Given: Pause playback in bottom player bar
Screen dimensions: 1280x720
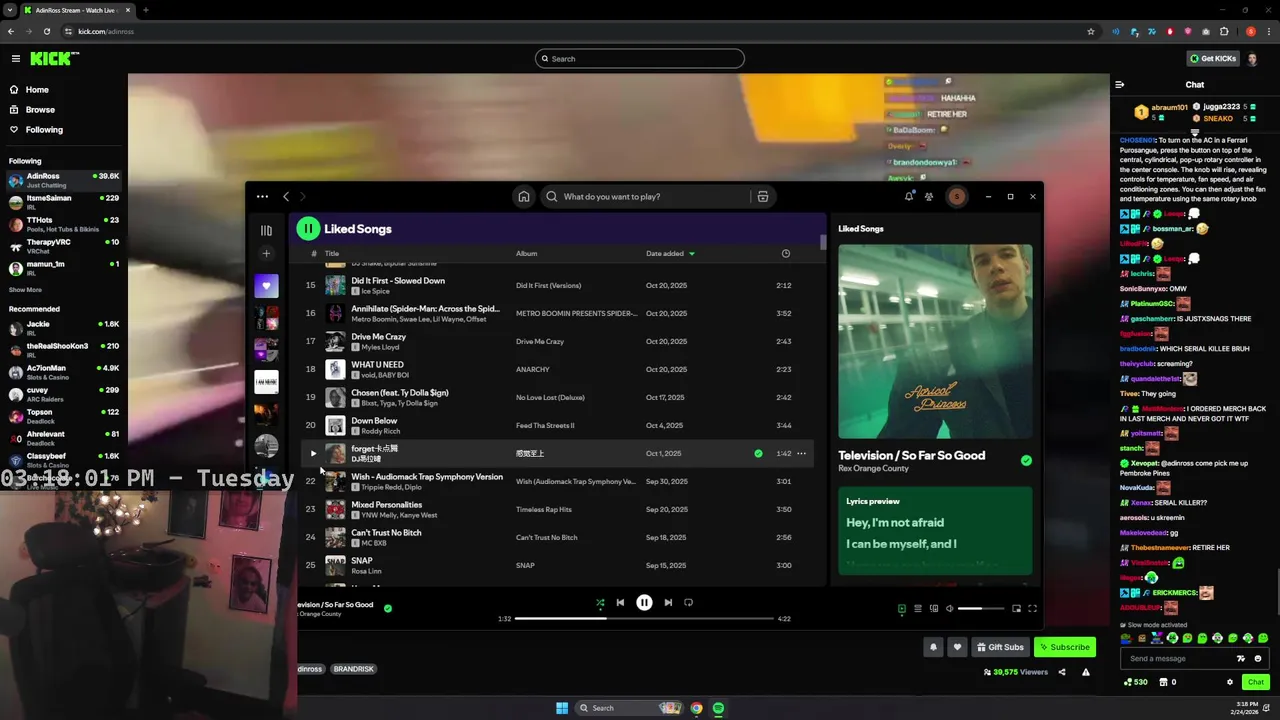Looking at the screenshot, I should tap(644, 603).
